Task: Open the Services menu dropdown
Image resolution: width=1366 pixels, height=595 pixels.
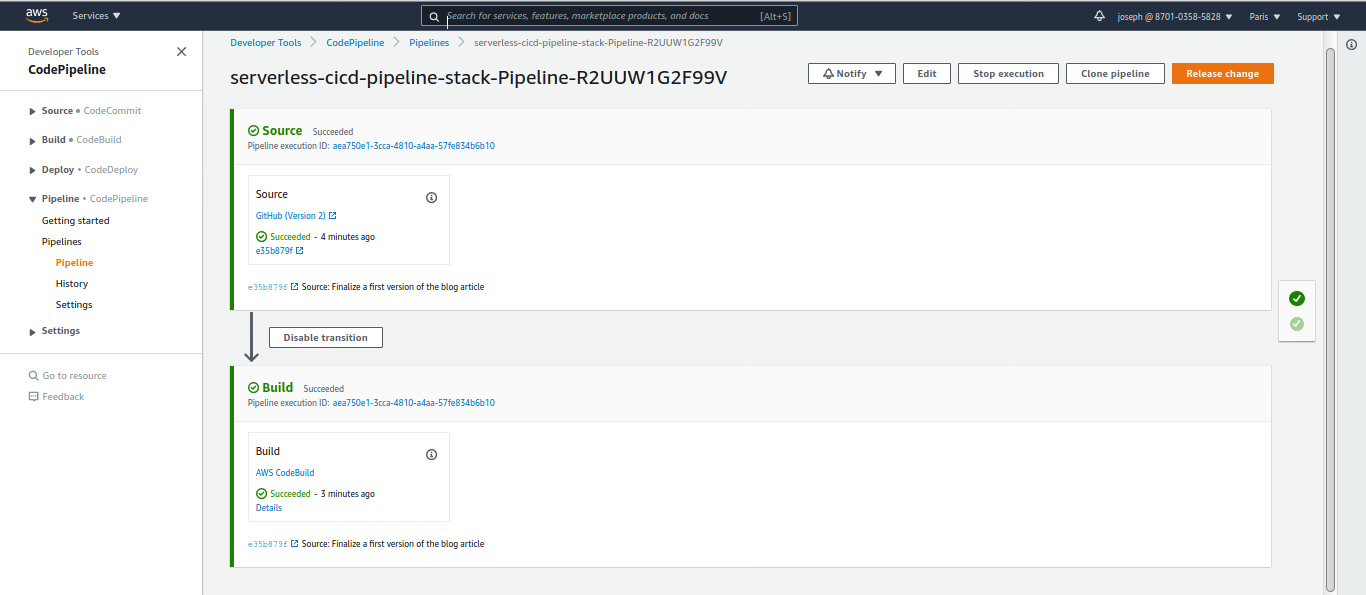Action: (x=97, y=16)
